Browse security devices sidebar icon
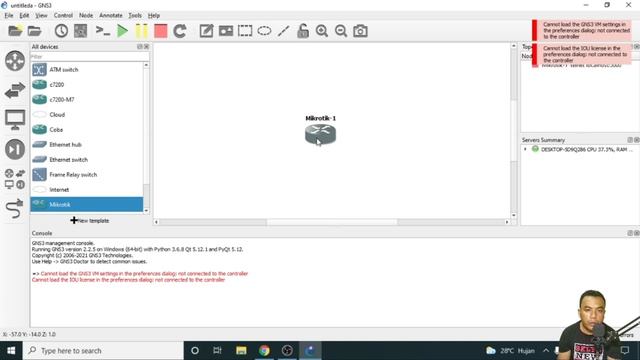 point(15,149)
